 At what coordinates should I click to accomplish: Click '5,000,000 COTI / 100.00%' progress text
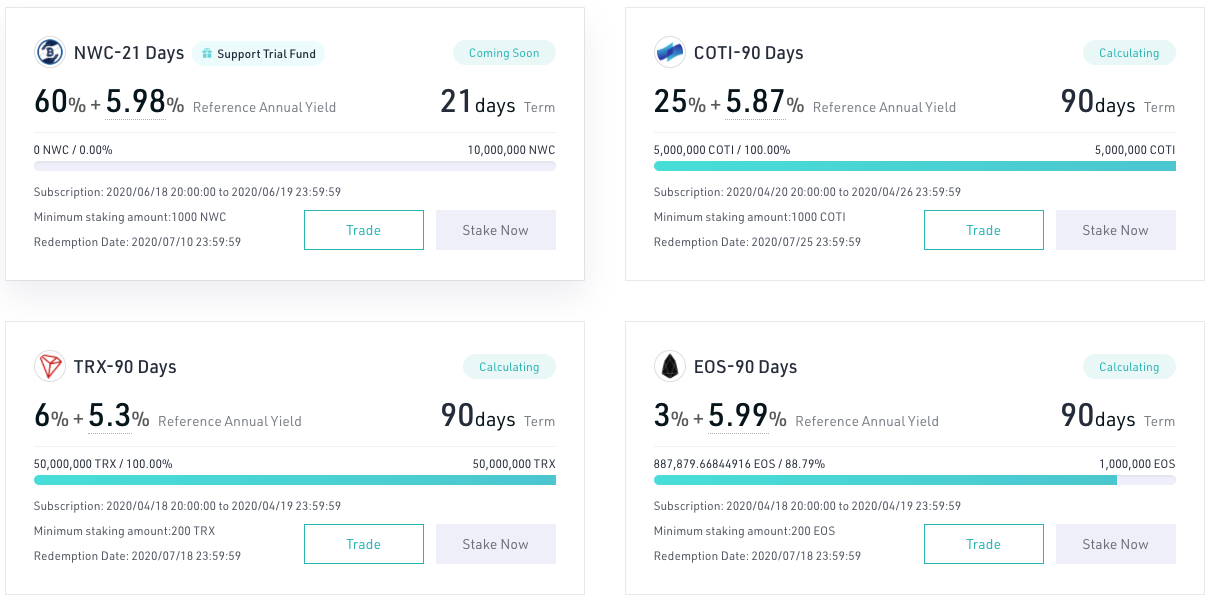pos(722,150)
